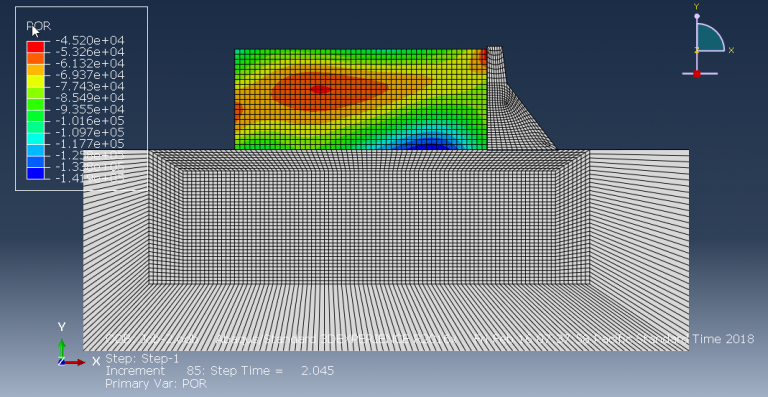
Task: Click the 3D compass Y axis handle
Action: click(696, 17)
